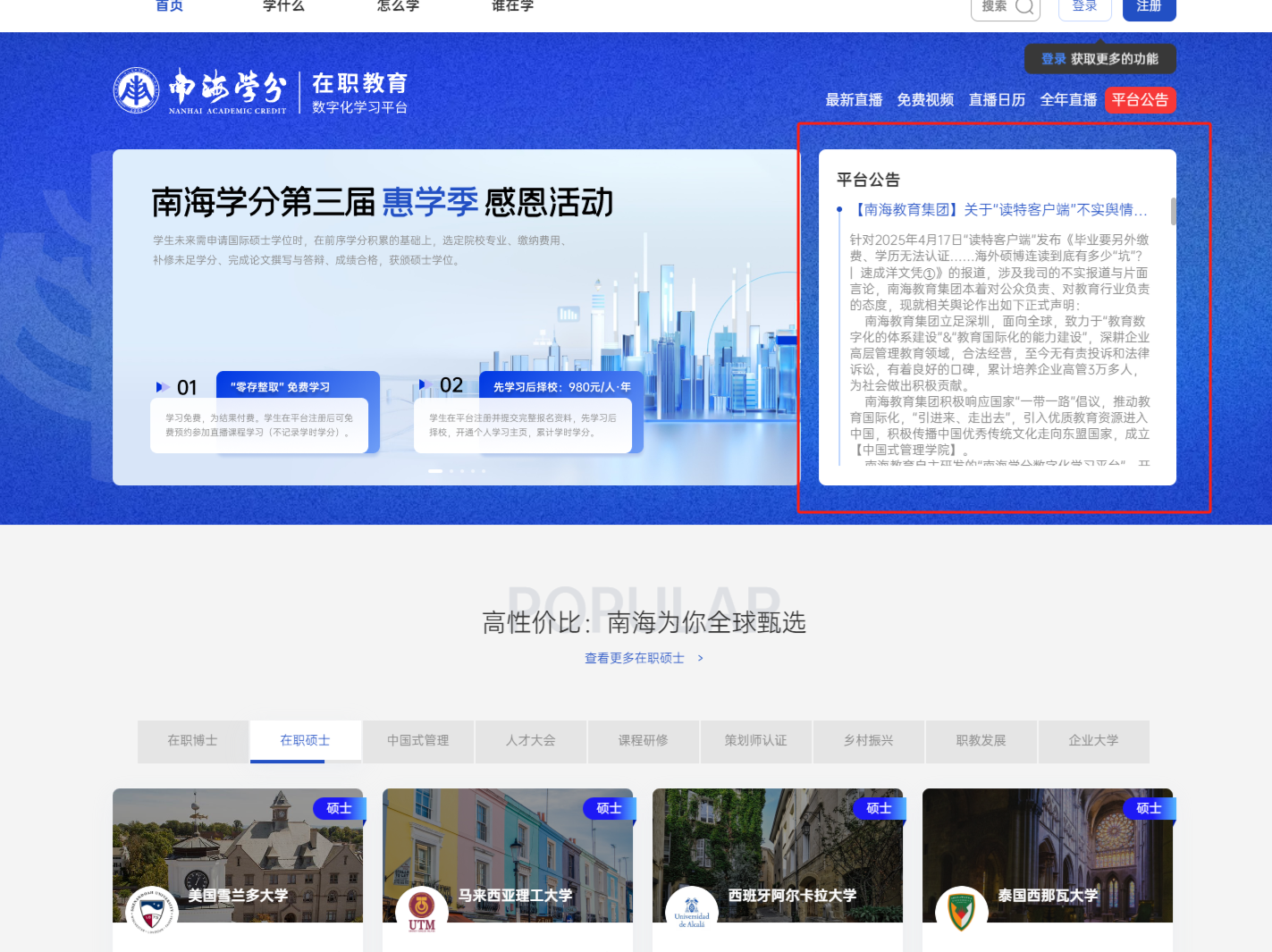Click the "零存整取" 免费学习 card

265,412
